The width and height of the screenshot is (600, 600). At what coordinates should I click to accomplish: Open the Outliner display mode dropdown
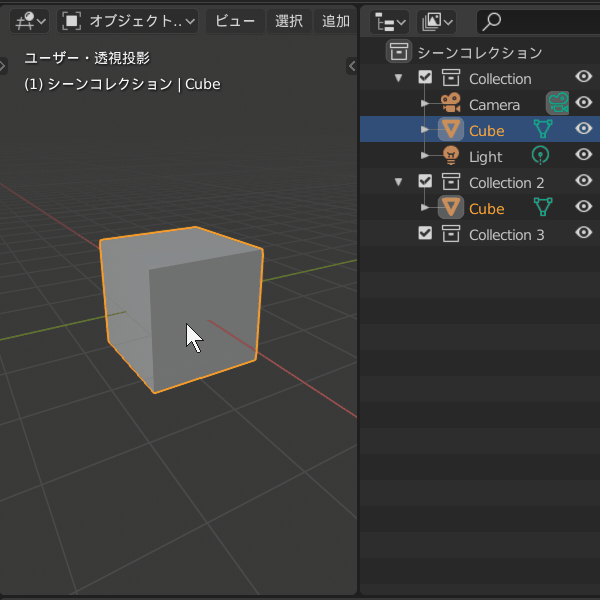point(437,22)
